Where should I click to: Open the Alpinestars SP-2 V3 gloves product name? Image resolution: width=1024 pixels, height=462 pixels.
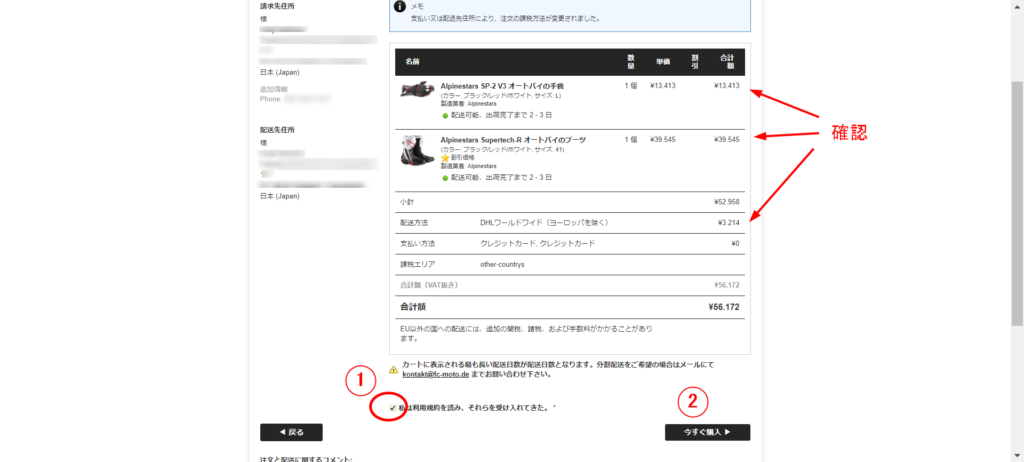(502, 86)
